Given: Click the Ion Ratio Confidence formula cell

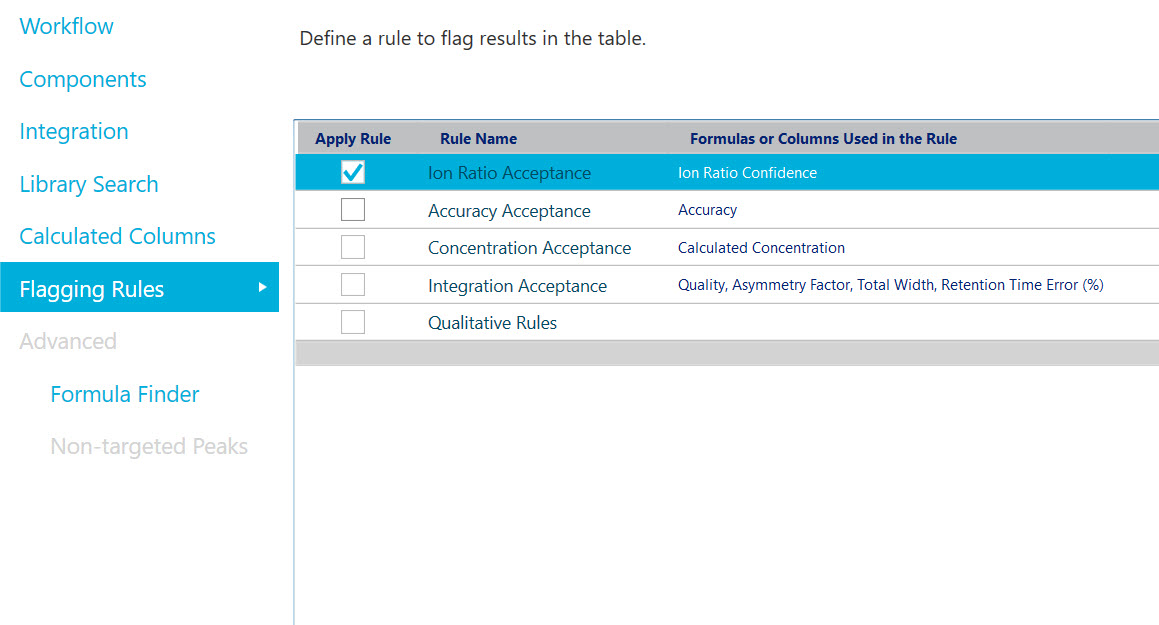Looking at the screenshot, I should (x=747, y=173).
